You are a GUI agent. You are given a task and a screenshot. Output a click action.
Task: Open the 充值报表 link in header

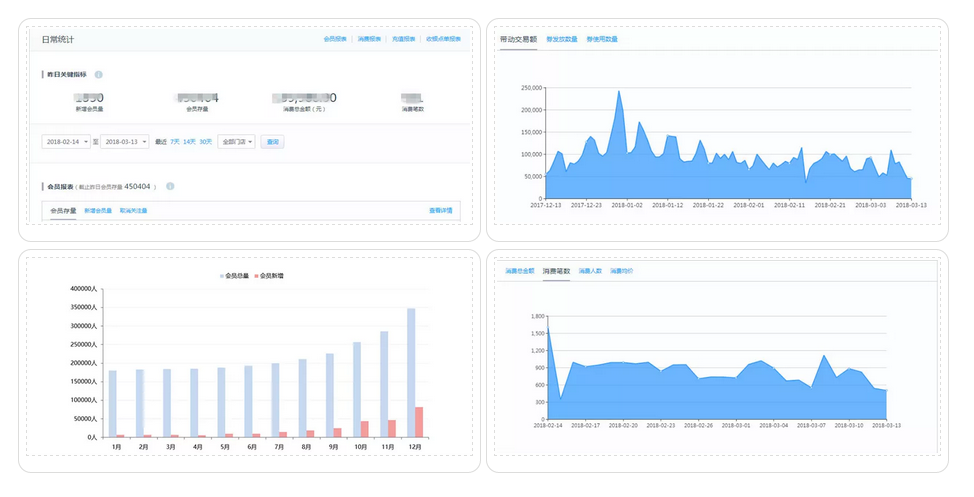point(403,39)
